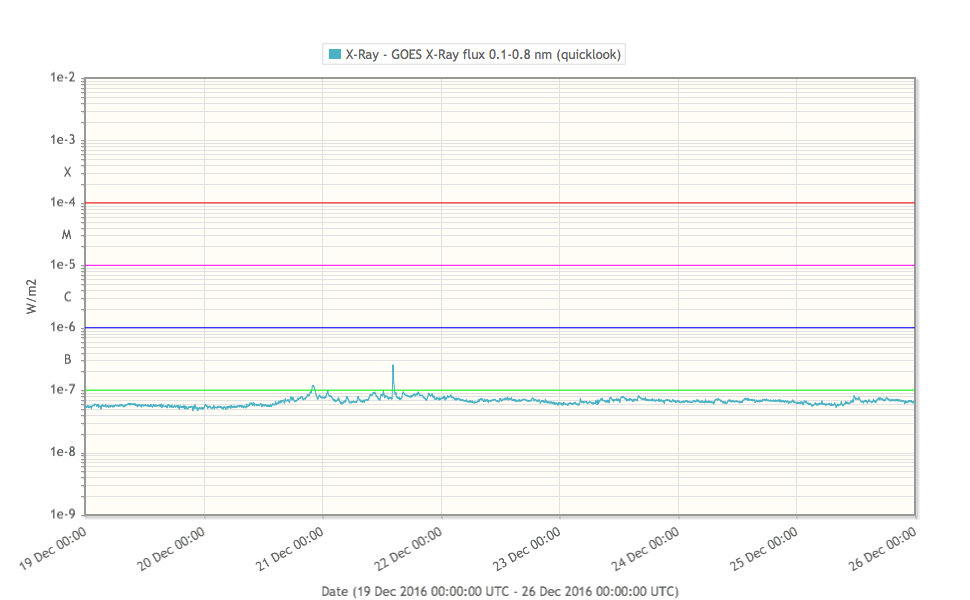Select the "1e-6" y-axis label
The width and height of the screenshot is (970, 600).
coord(62,327)
